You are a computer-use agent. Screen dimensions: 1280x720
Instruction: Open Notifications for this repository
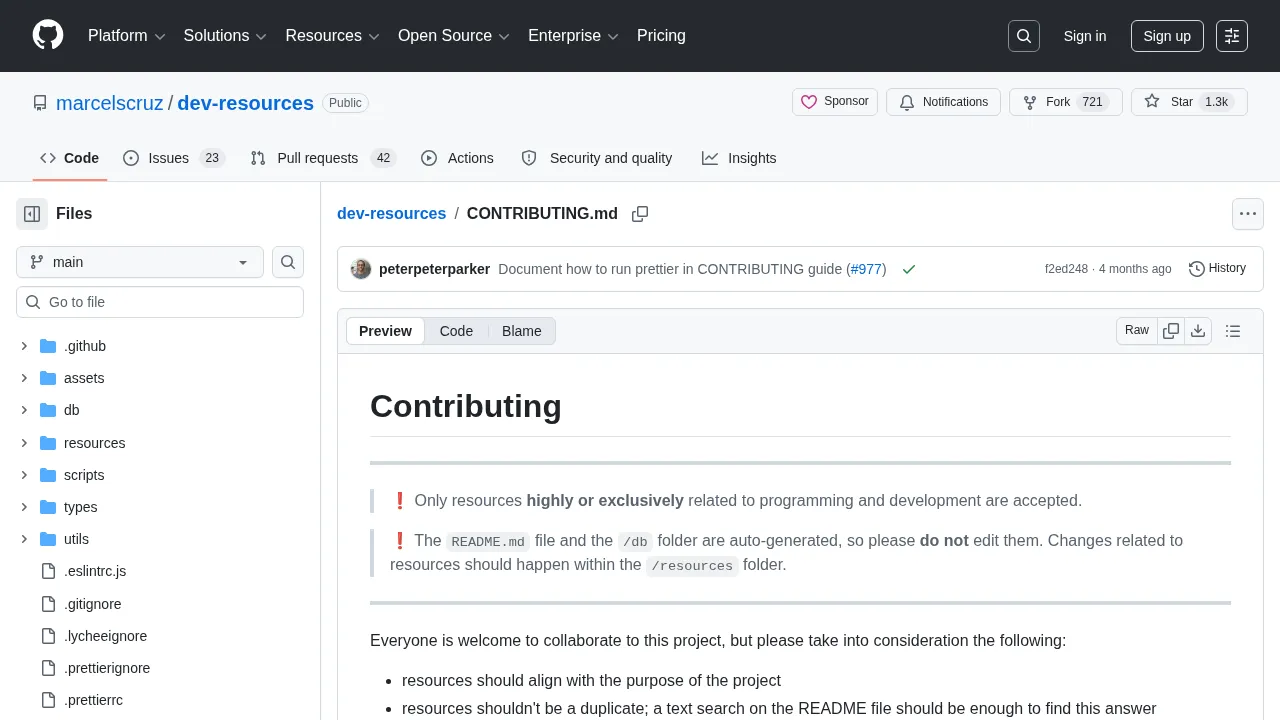[x=943, y=102]
